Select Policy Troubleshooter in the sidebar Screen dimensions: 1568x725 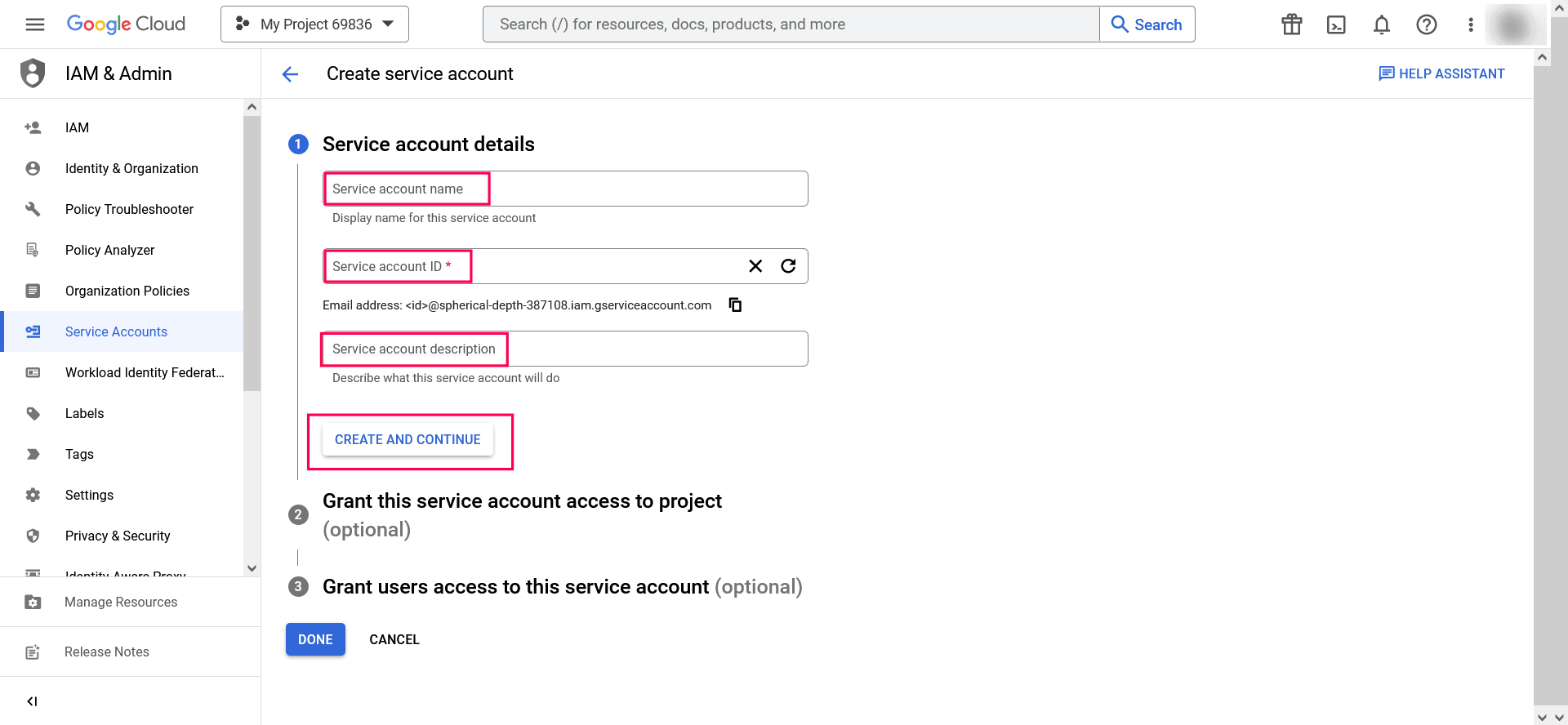point(129,209)
